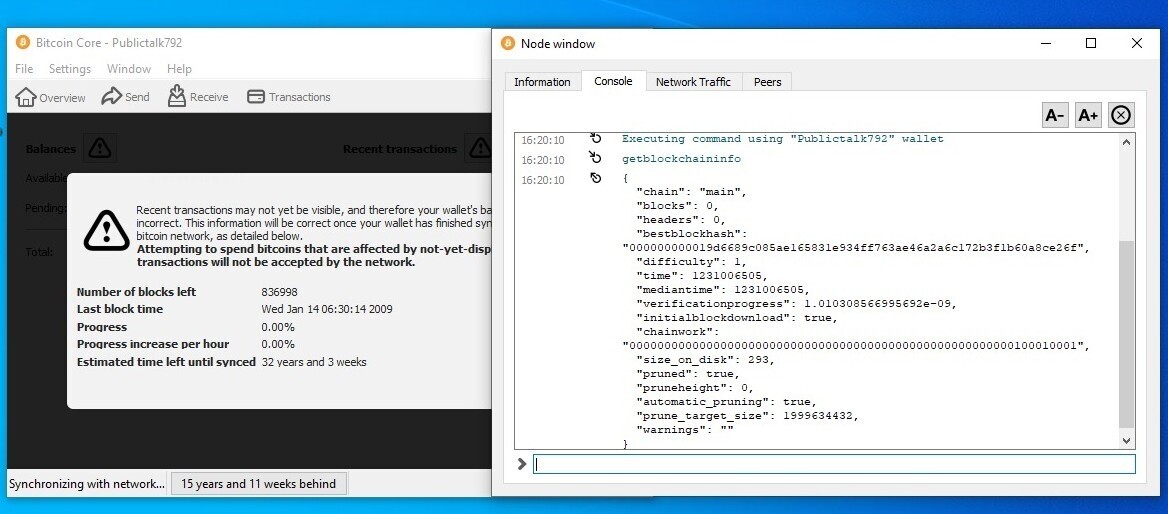Select the Console tab
1168x514 pixels.
pyautogui.click(x=613, y=81)
